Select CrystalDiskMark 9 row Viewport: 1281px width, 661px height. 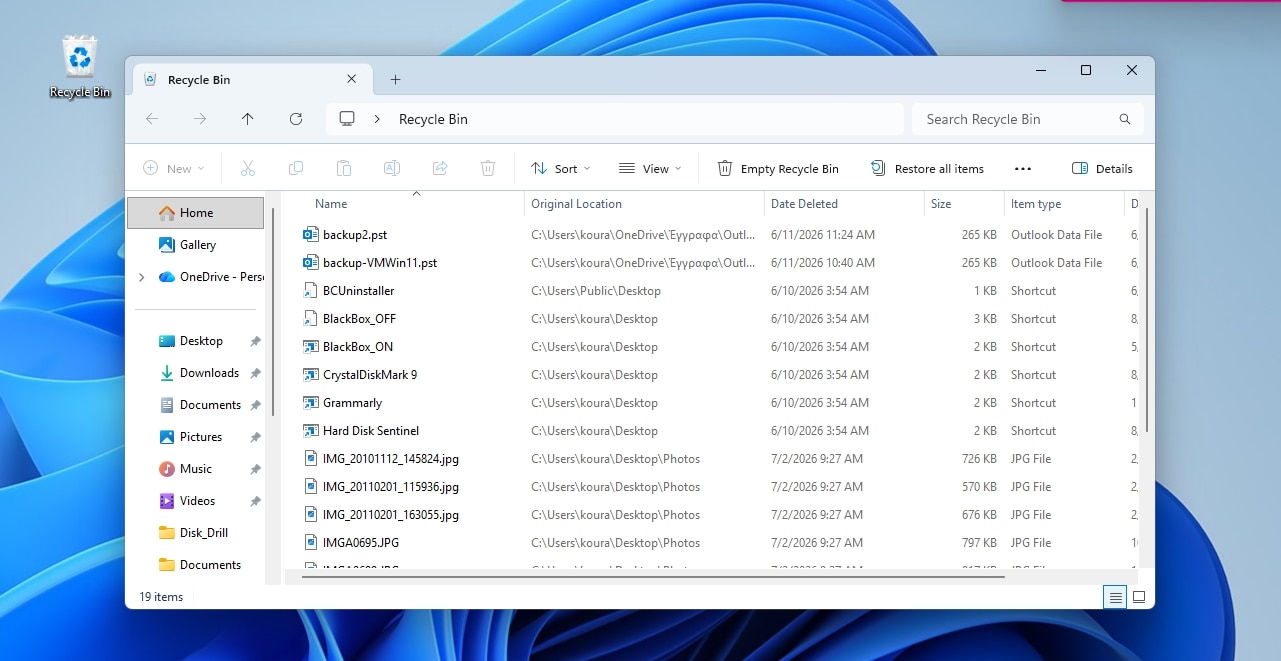(x=710, y=375)
